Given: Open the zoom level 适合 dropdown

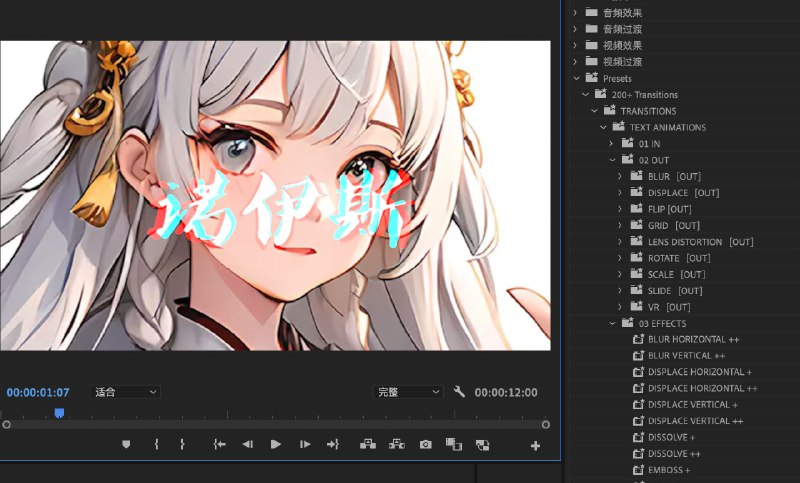Looking at the screenshot, I should coord(125,392).
